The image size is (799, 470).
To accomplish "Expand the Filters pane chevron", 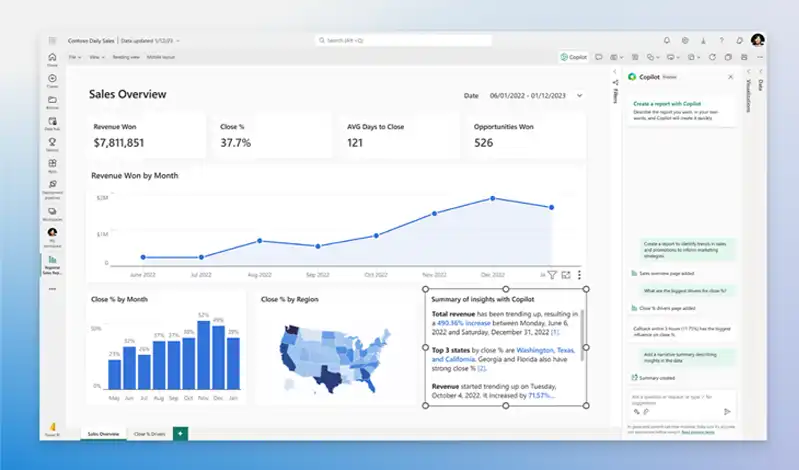I will coord(615,71).
